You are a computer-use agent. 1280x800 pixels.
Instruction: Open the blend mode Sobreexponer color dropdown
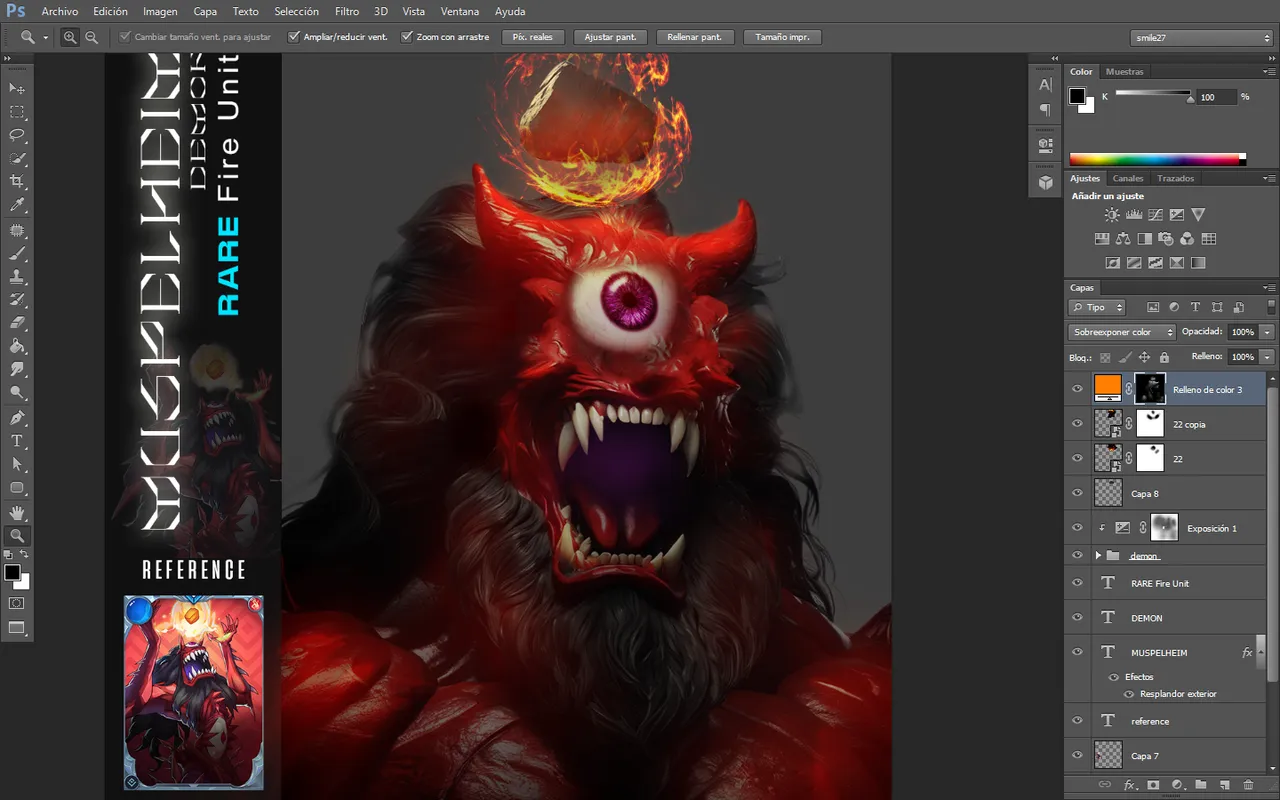[x=1124, y=332]
